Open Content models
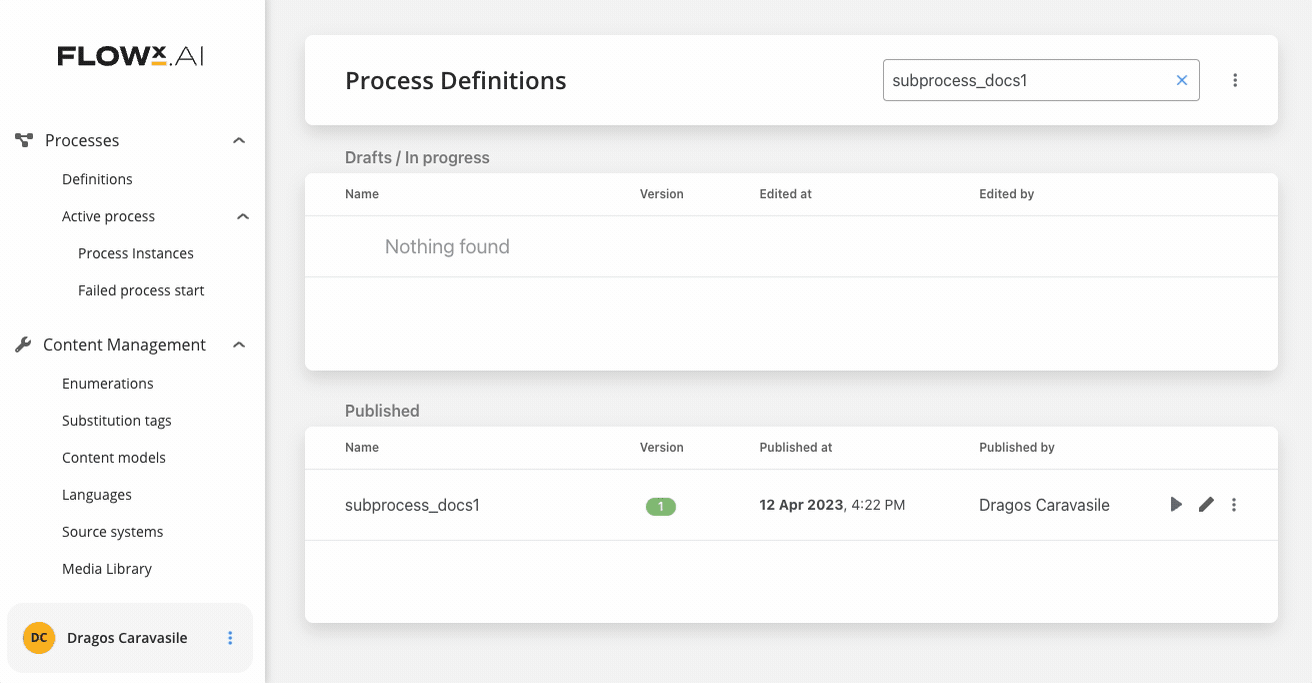Image resolution: width=1312 pixels, height=683 pixels. 114,457
